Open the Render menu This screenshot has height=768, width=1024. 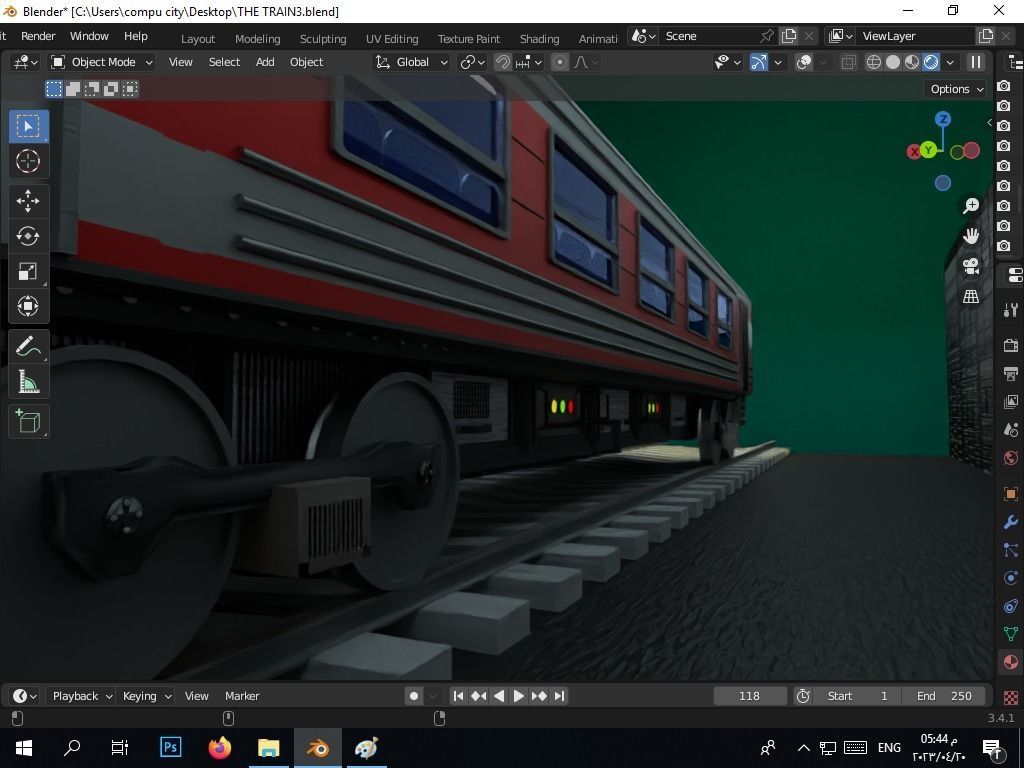(x=38, y=36)
